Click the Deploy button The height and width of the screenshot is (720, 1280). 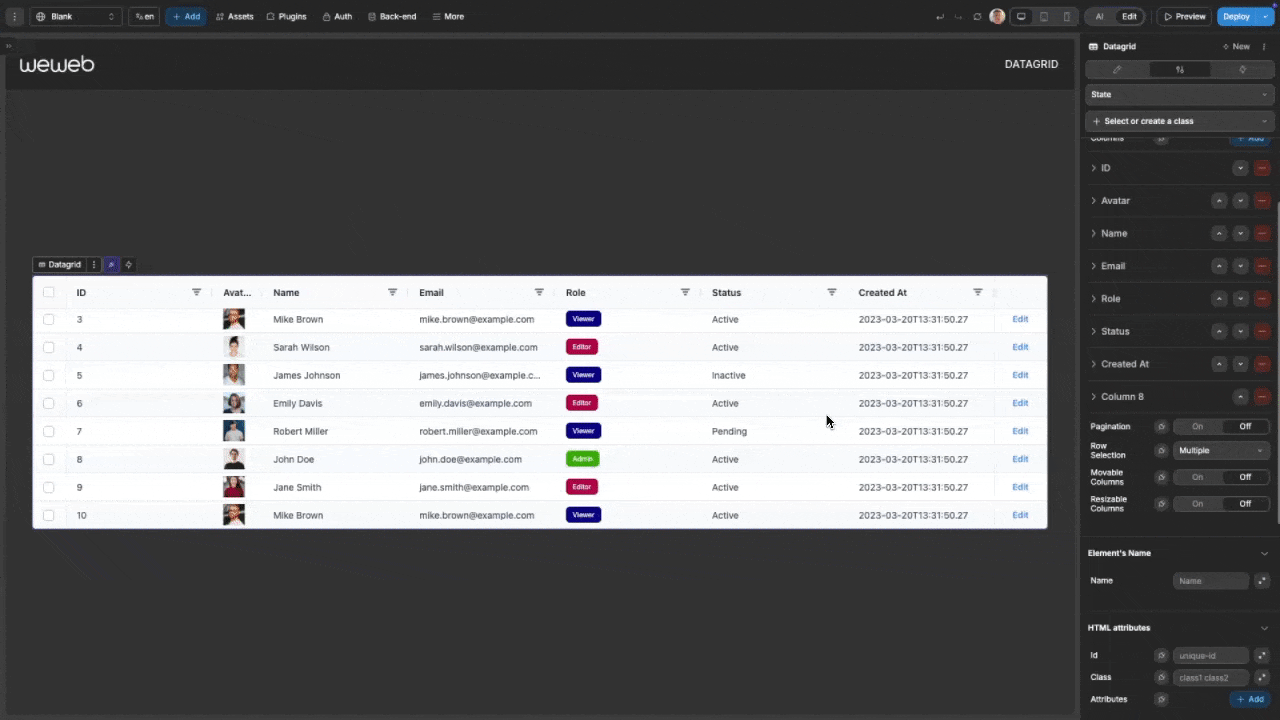(1236, 16)
